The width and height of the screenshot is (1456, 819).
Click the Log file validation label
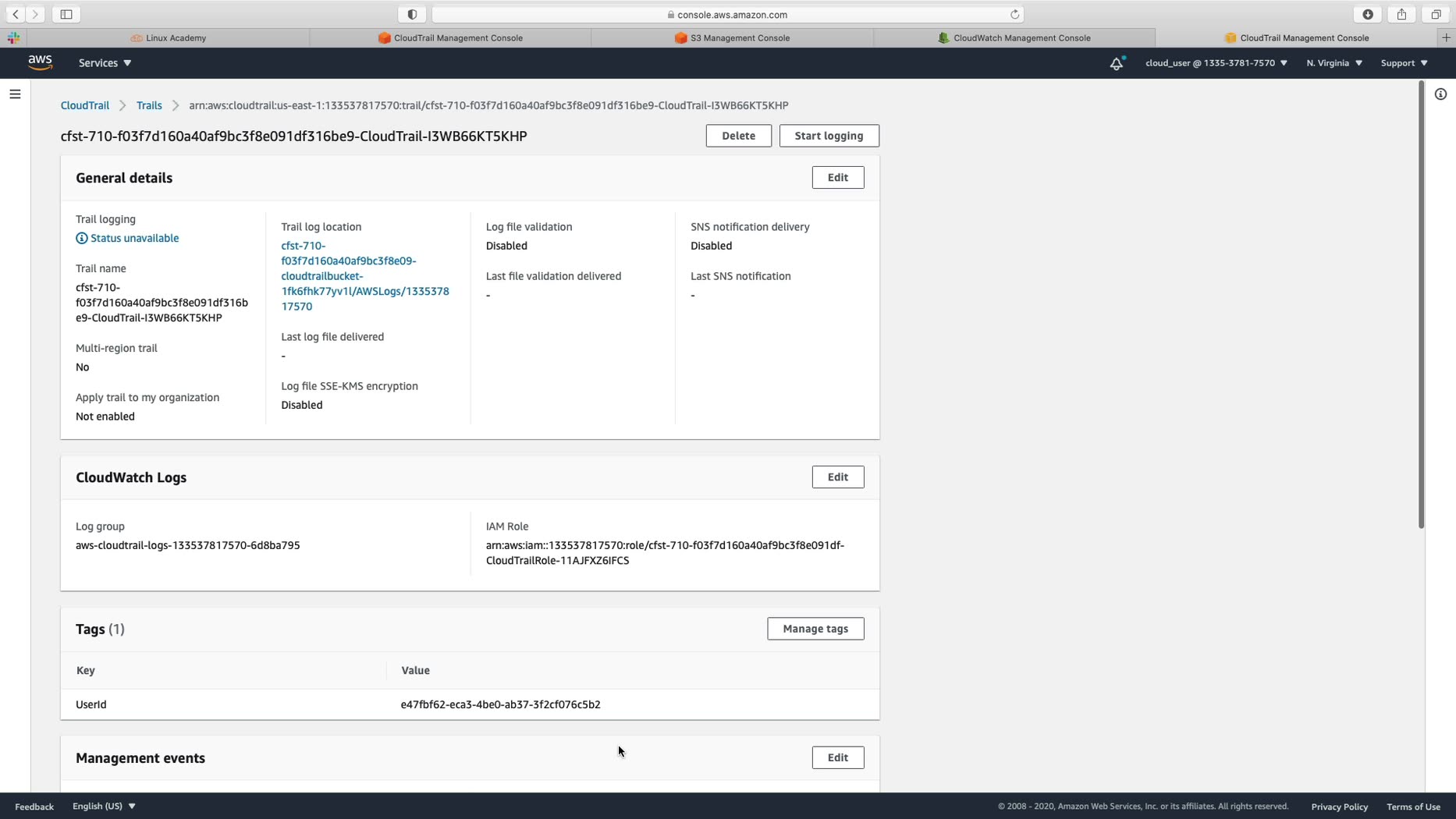pos(529,227)
